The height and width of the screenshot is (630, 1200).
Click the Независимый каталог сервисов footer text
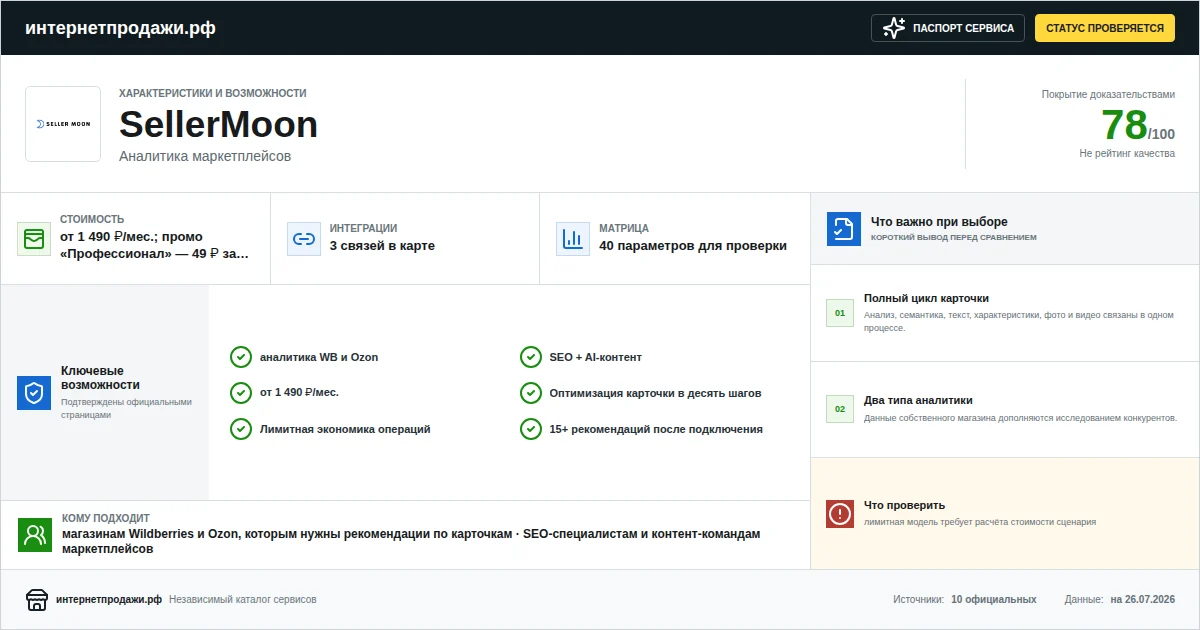[243, 599]
